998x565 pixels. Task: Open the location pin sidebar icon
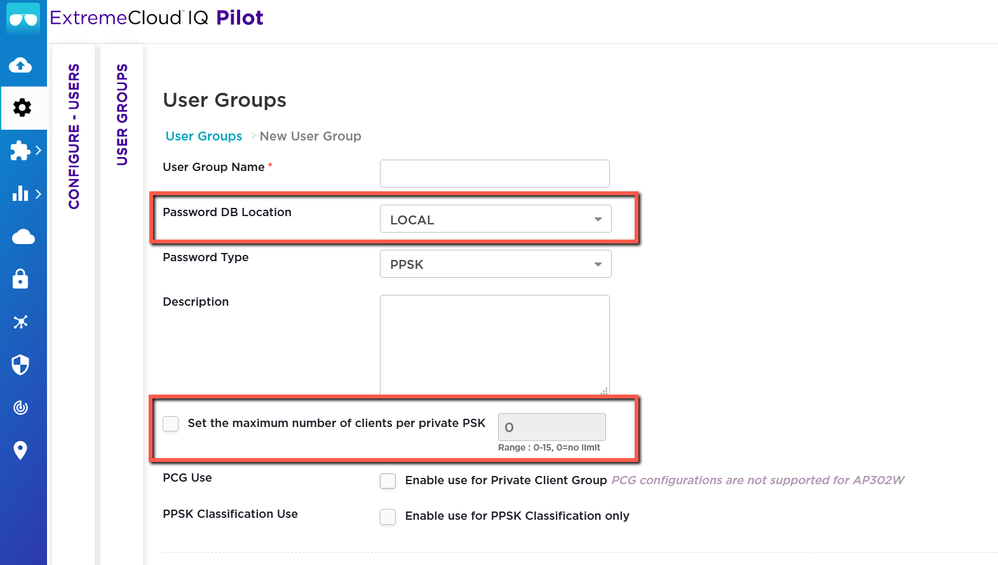pos(20,450)
